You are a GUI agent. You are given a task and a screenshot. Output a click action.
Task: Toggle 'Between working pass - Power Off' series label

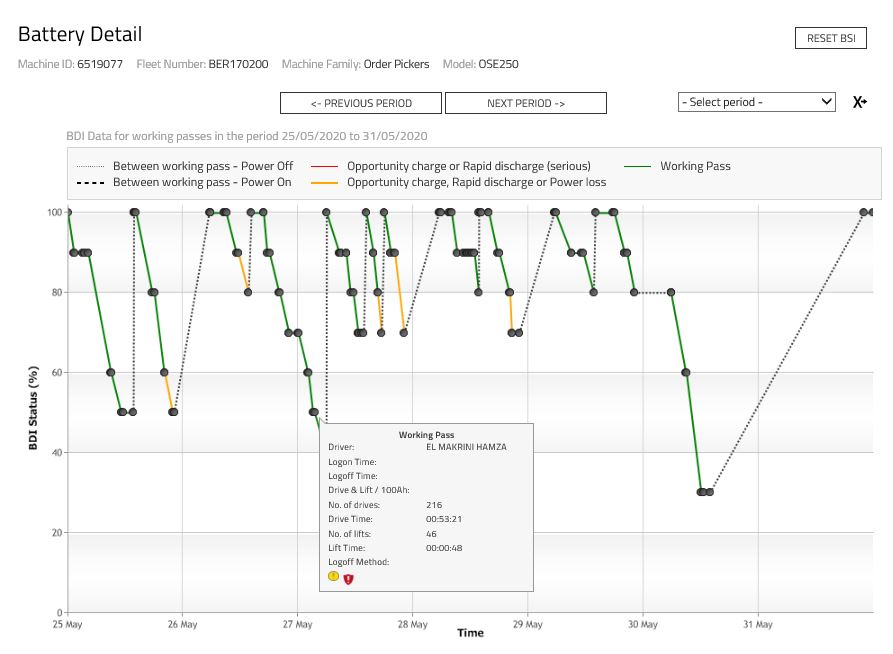pos(203,166)
